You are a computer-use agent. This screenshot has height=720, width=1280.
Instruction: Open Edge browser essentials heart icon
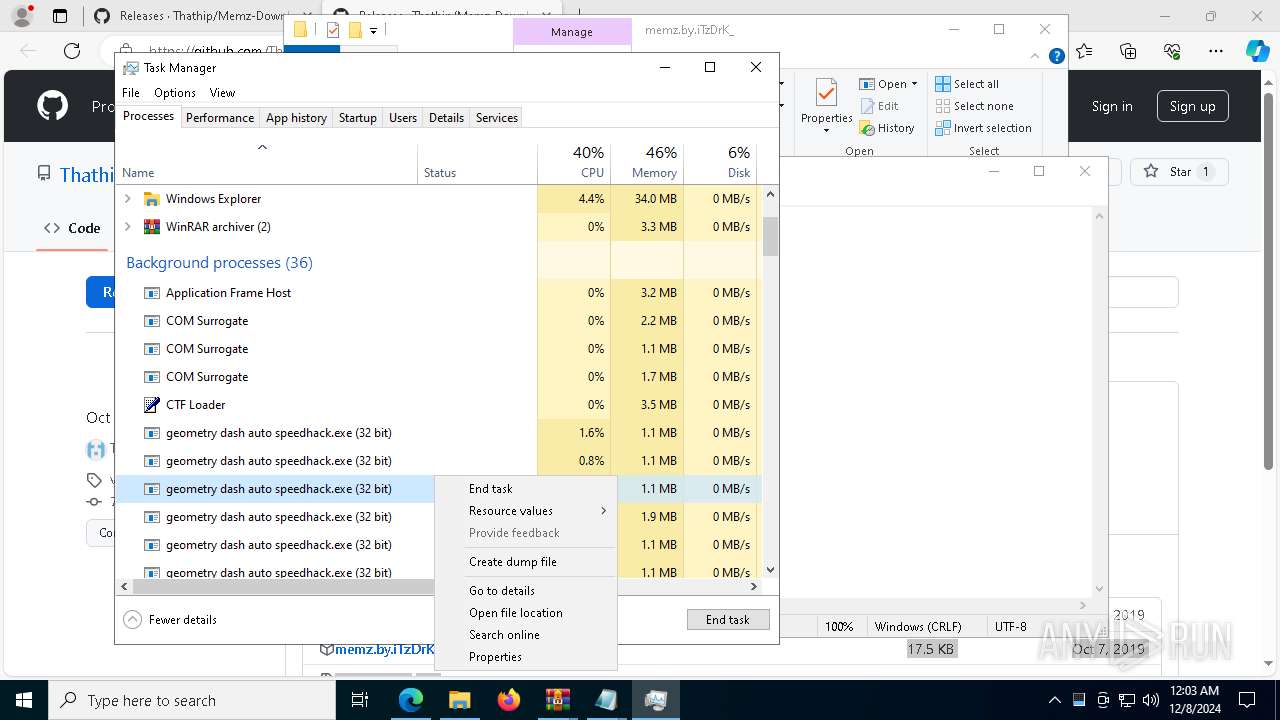click(x=1172, y=51)
